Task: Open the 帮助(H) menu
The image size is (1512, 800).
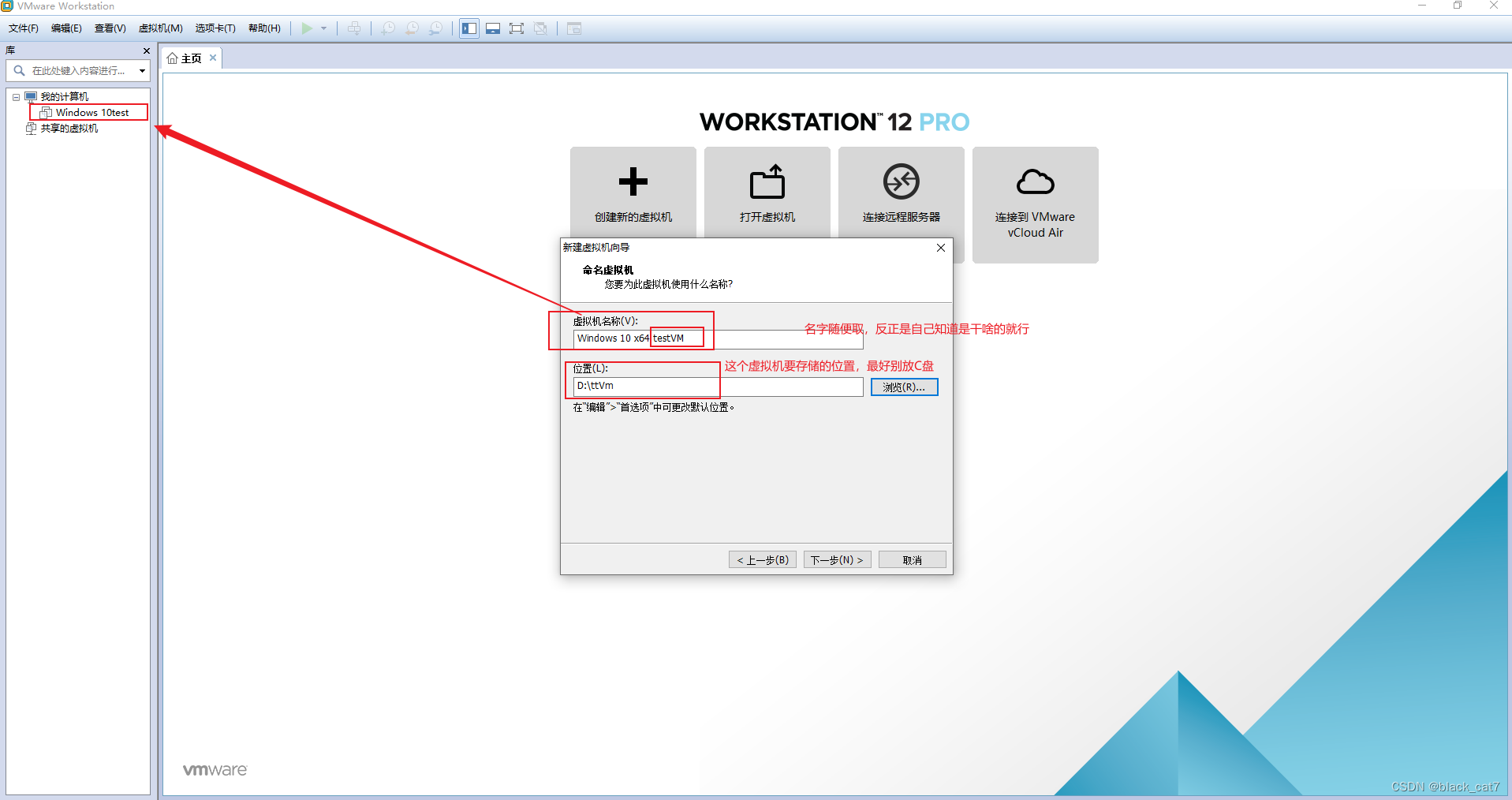Action: [x=264, y=28]
